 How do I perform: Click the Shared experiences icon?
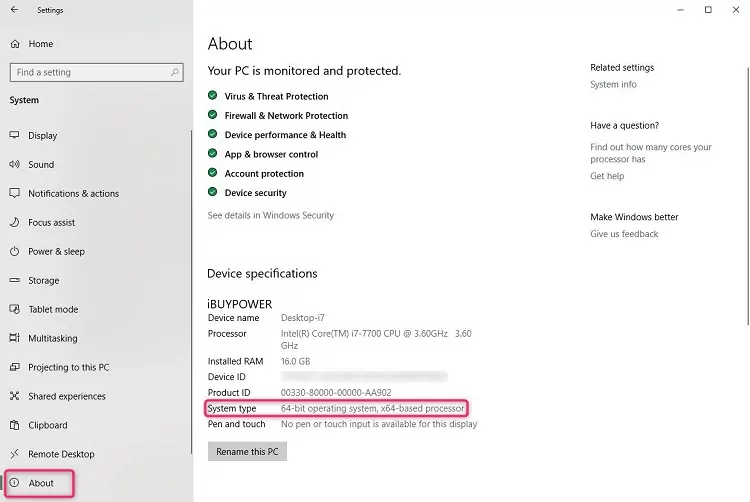14,396
